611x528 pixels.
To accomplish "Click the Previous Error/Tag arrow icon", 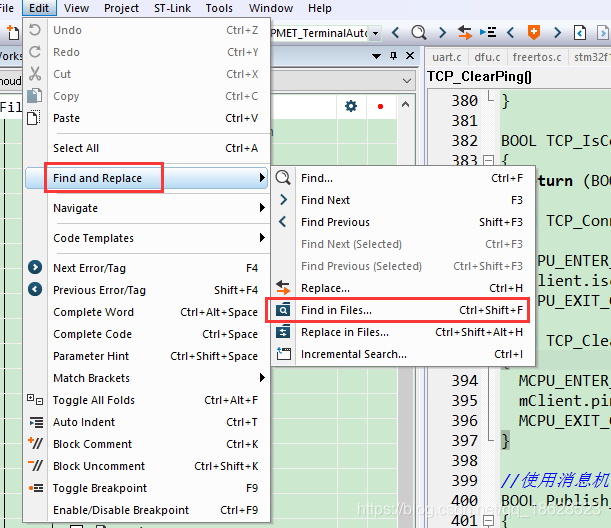I will 35,289.
